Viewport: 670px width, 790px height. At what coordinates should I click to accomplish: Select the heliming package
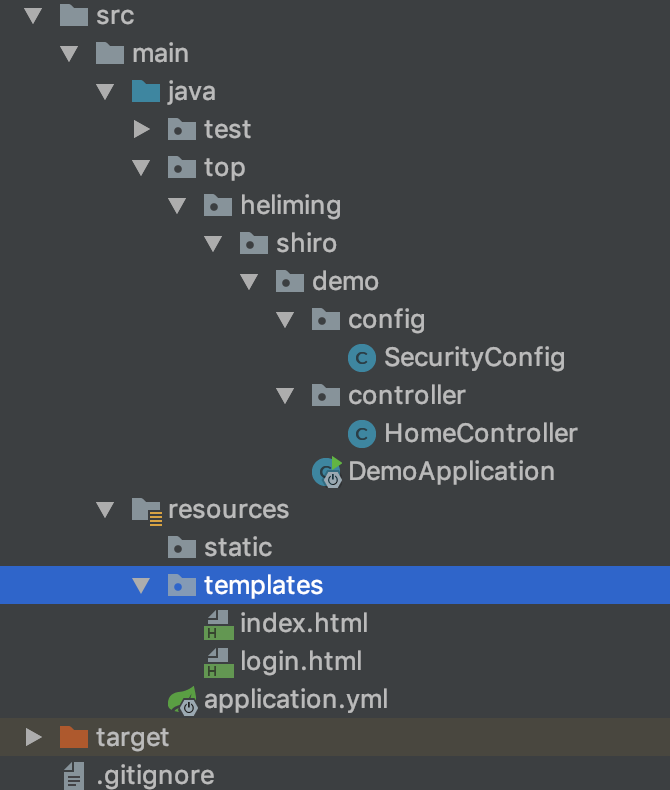[290, 206]
